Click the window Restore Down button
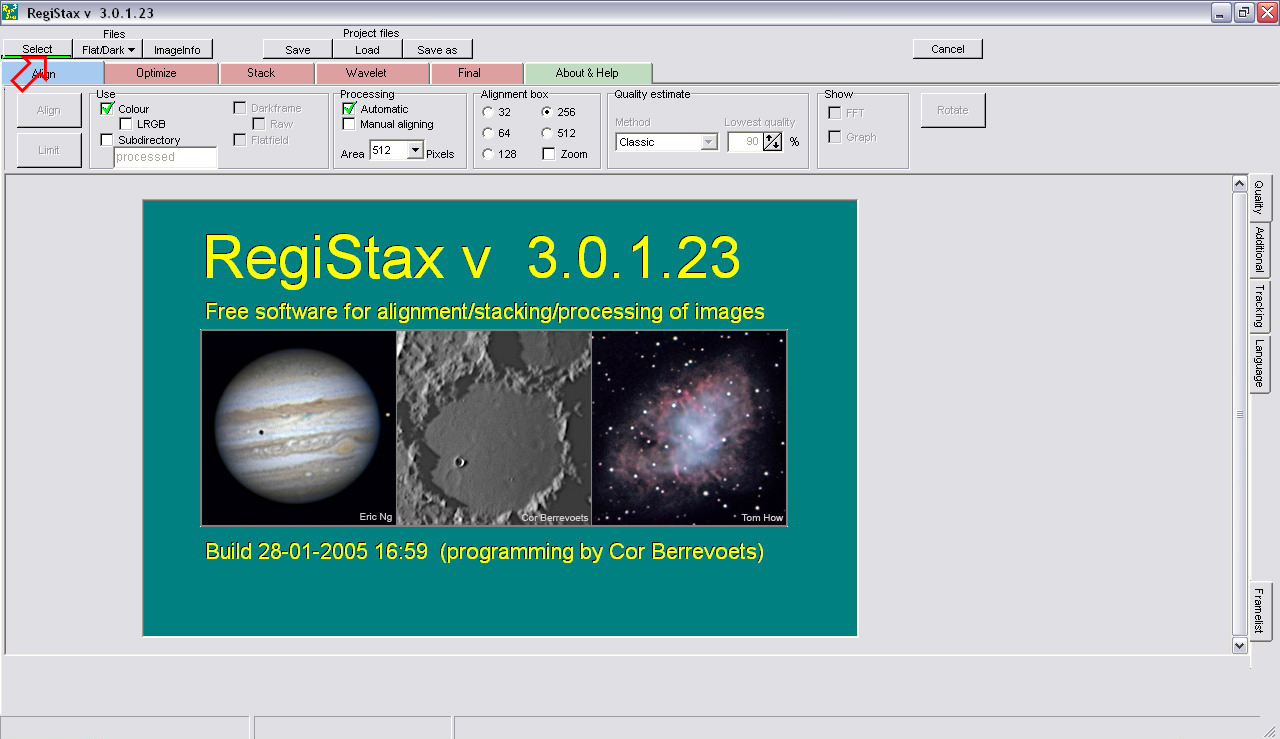 click(x=1244, y=12)
